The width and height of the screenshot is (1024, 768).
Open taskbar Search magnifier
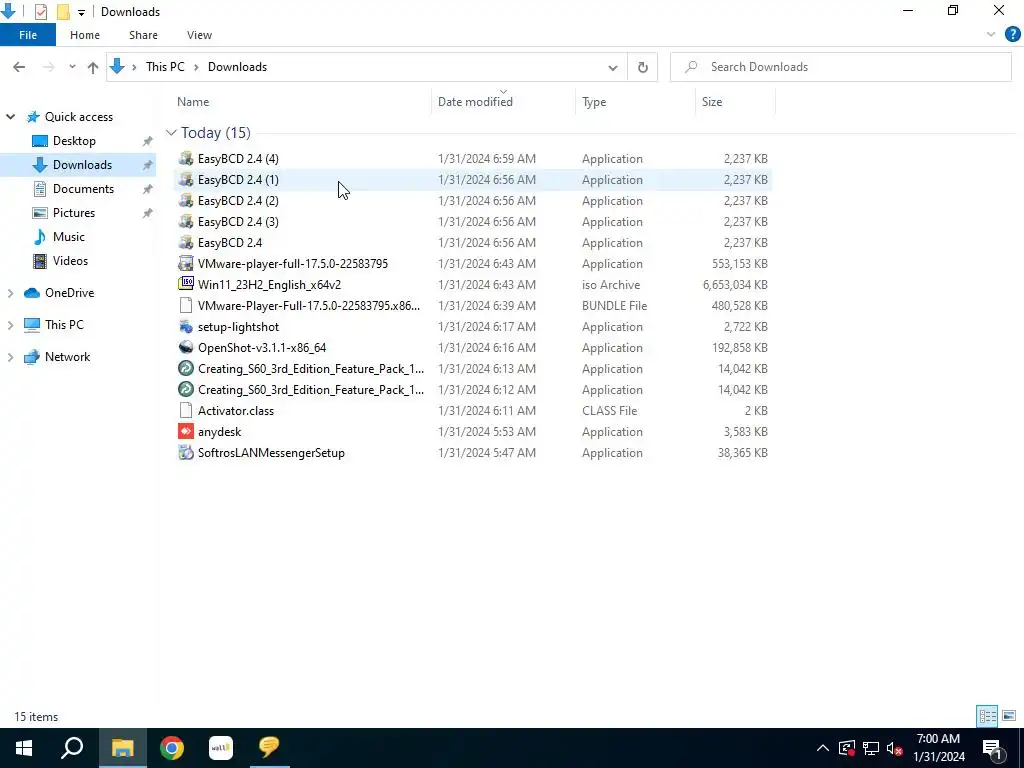[72, 748]
